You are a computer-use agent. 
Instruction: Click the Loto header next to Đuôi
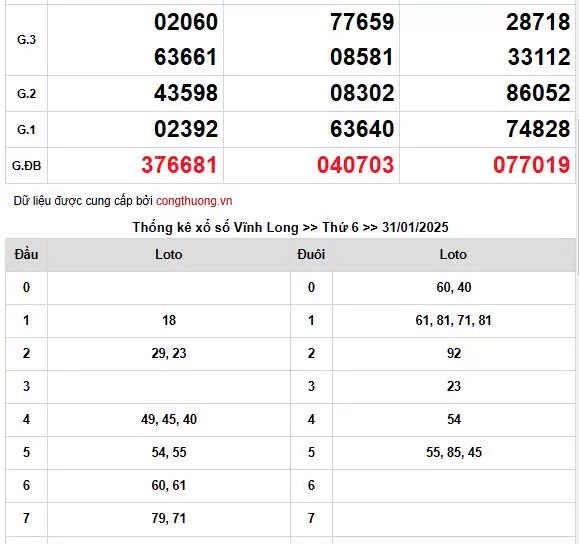[x=453, y=254]
